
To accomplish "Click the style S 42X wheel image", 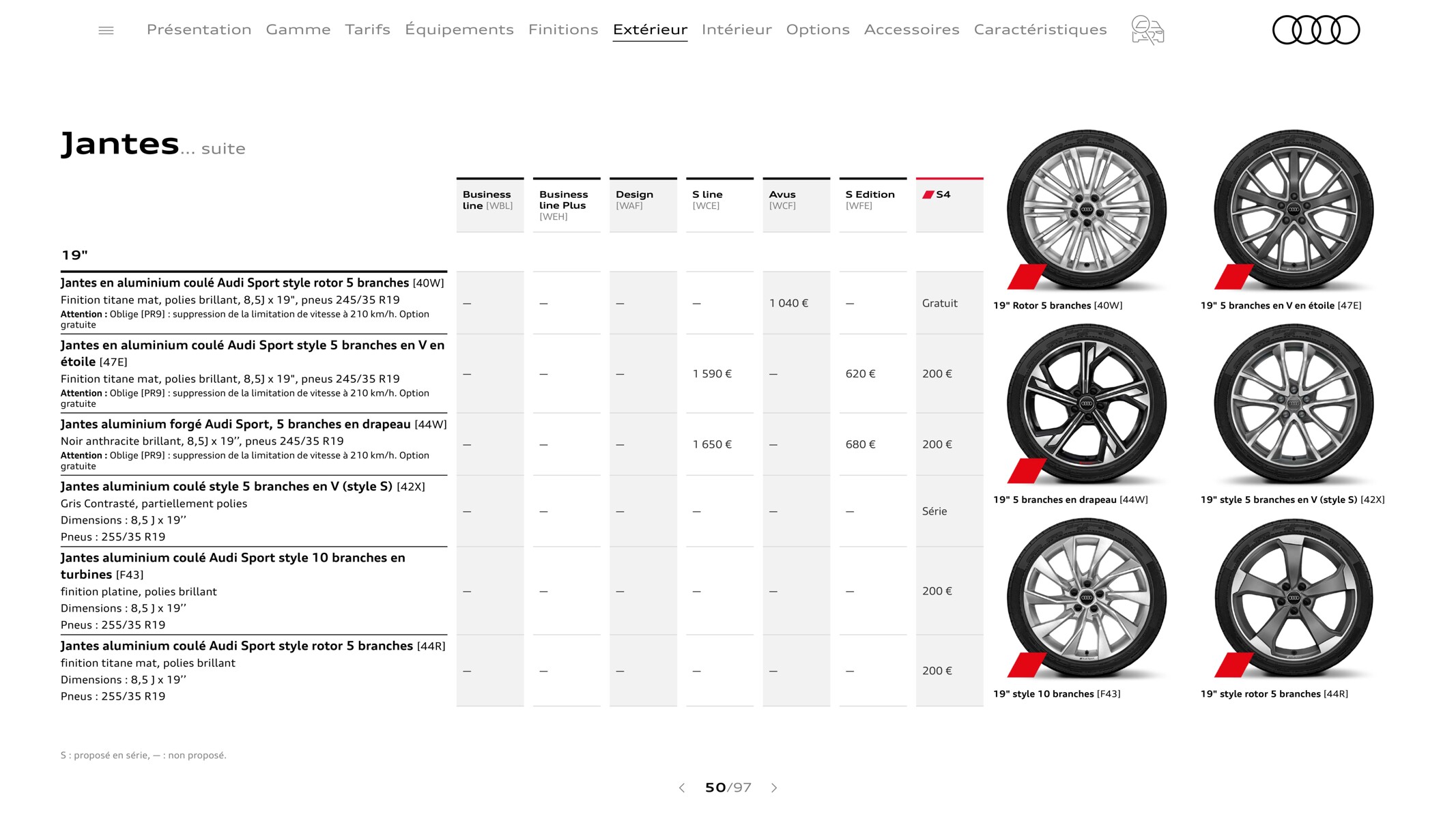I will 1294,404.
